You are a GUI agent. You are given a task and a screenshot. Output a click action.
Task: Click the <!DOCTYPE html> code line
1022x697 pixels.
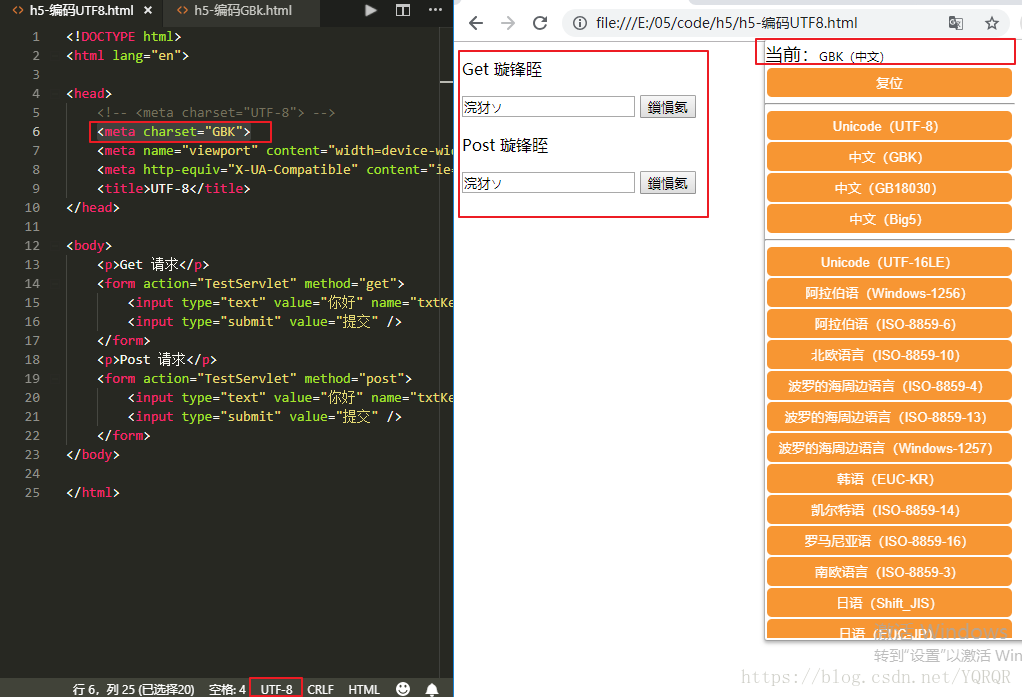pyautogui.click(x=124, y=37)
